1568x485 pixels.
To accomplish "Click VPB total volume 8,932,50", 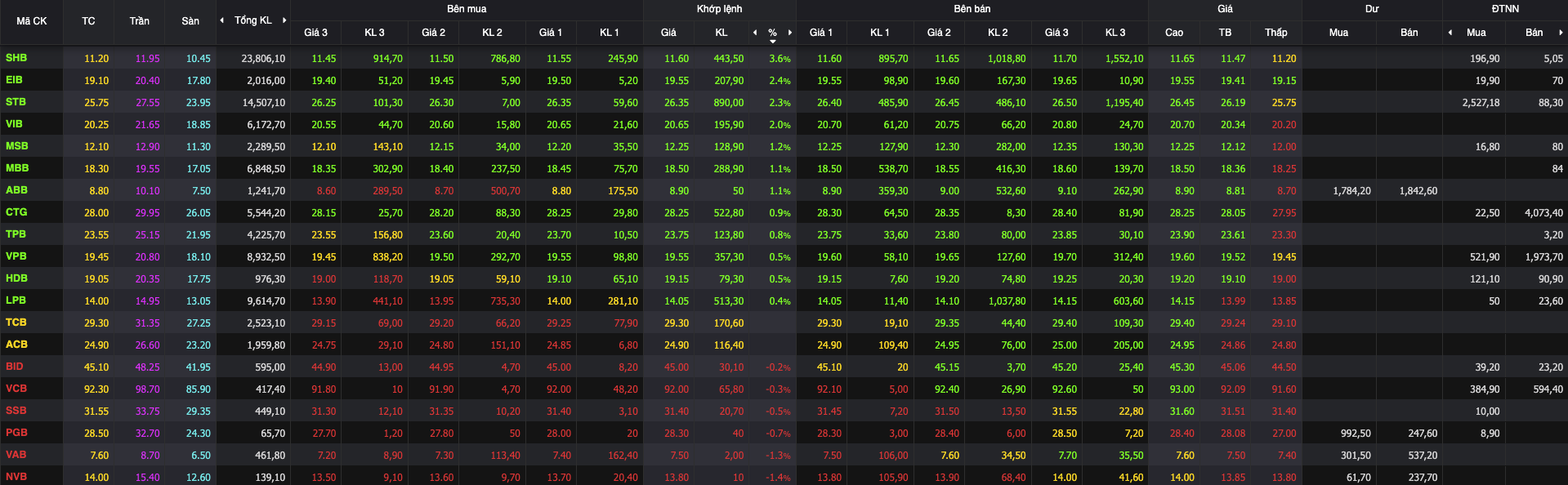I will (266, 257).
